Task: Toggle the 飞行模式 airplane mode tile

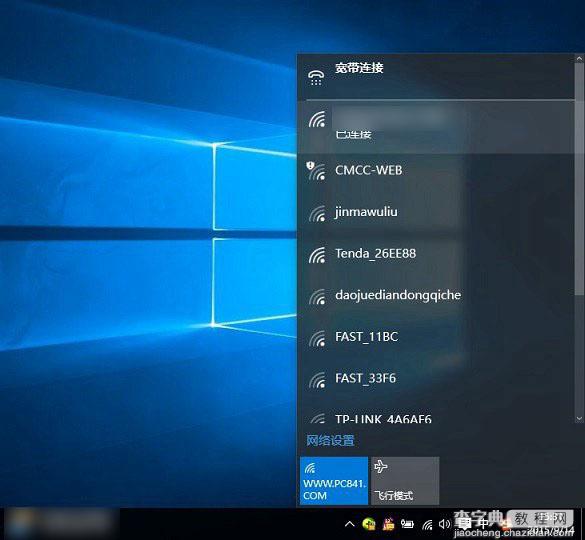Action: coord(405,481)
